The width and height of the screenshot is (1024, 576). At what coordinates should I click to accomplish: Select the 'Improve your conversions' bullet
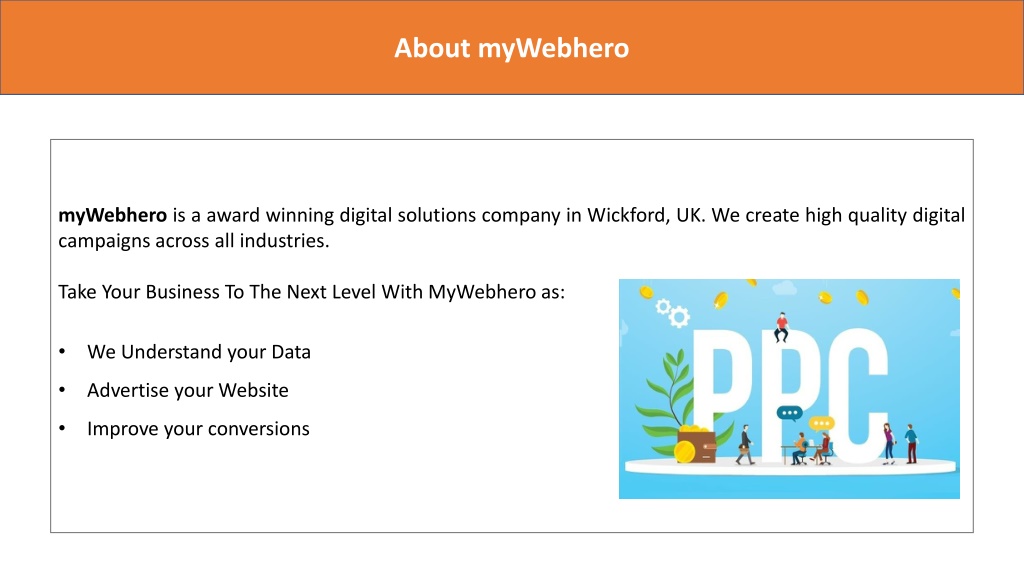tap(198, 429)
